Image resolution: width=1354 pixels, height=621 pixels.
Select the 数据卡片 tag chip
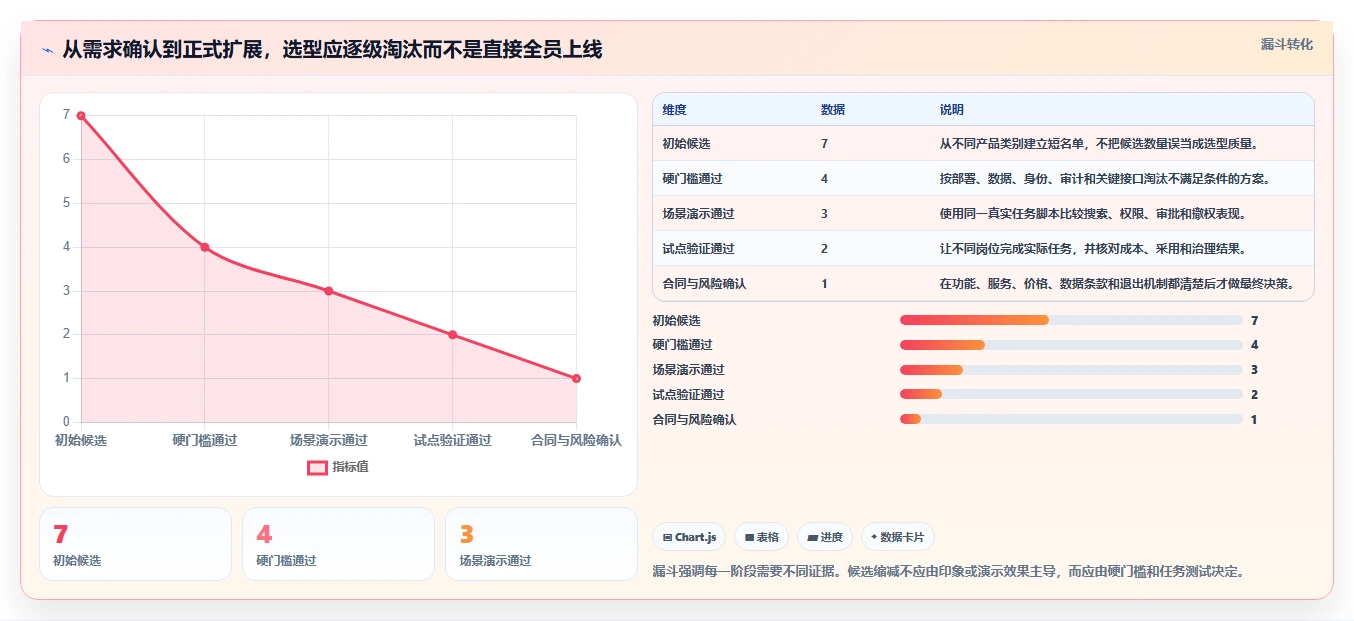click(898, 537)
